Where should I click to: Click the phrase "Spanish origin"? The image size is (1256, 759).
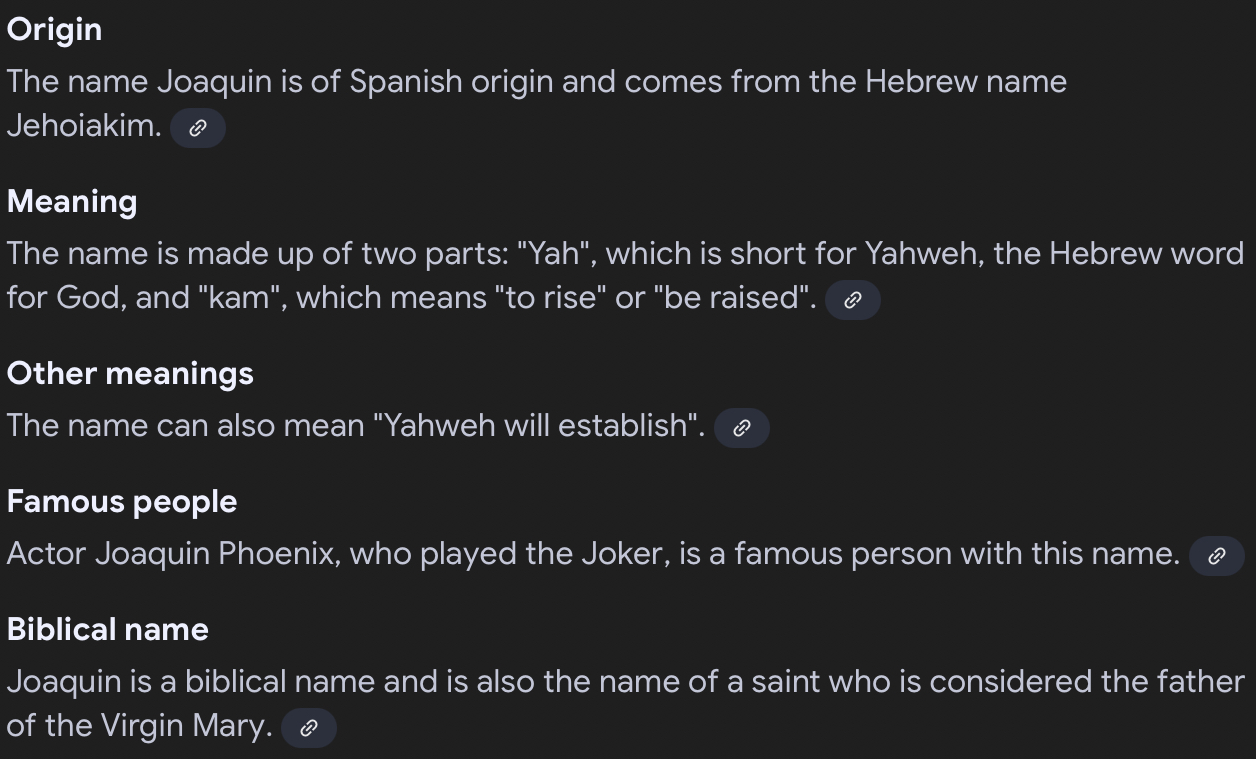click(x=450, y=82)
